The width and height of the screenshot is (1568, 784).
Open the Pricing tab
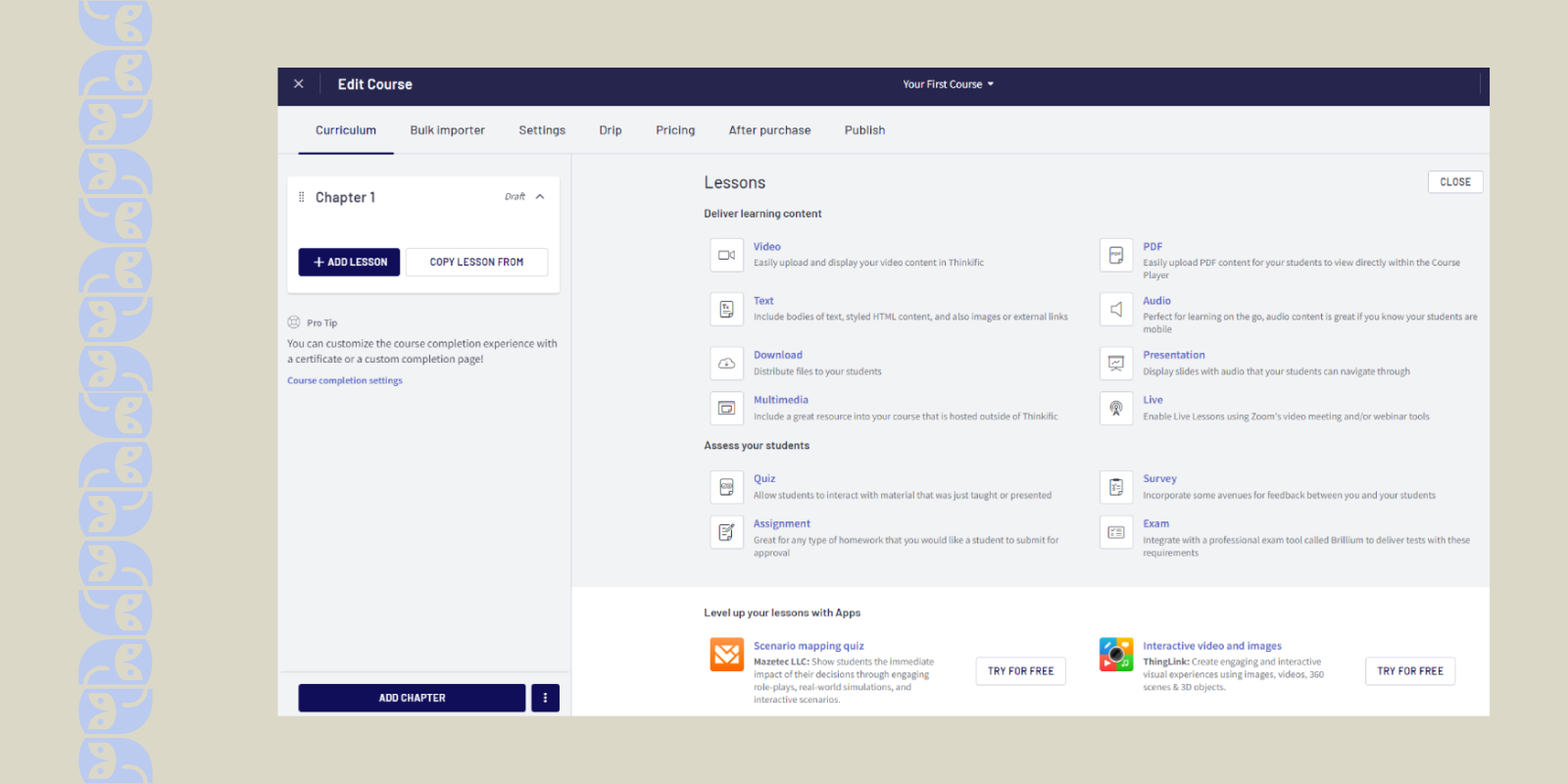[x=675, y=130]
